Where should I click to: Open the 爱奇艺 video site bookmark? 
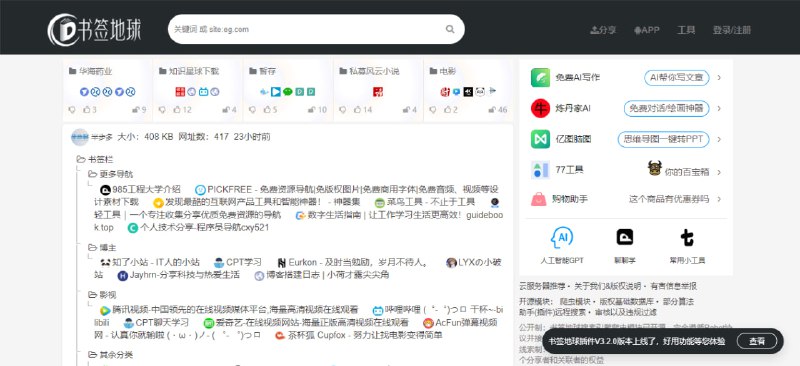coord(306,323)
